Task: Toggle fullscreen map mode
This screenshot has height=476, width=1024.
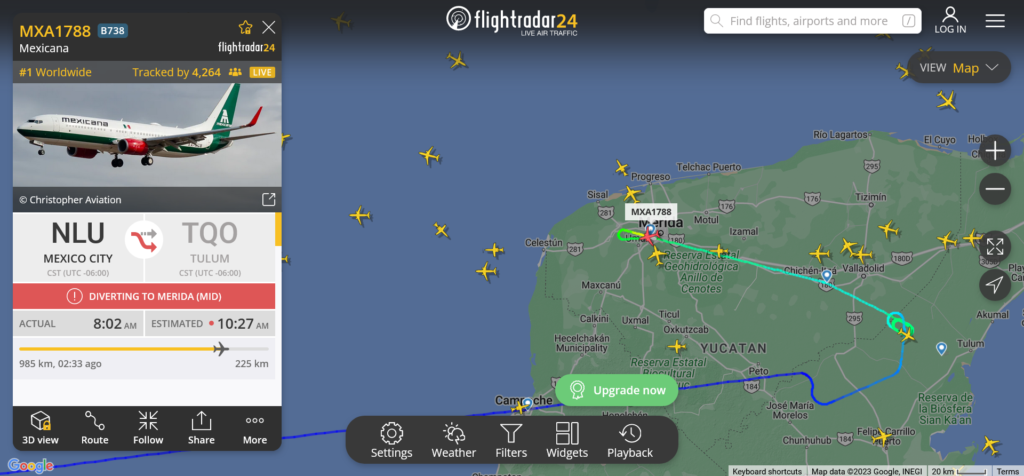Action: [x=995, y=247]
